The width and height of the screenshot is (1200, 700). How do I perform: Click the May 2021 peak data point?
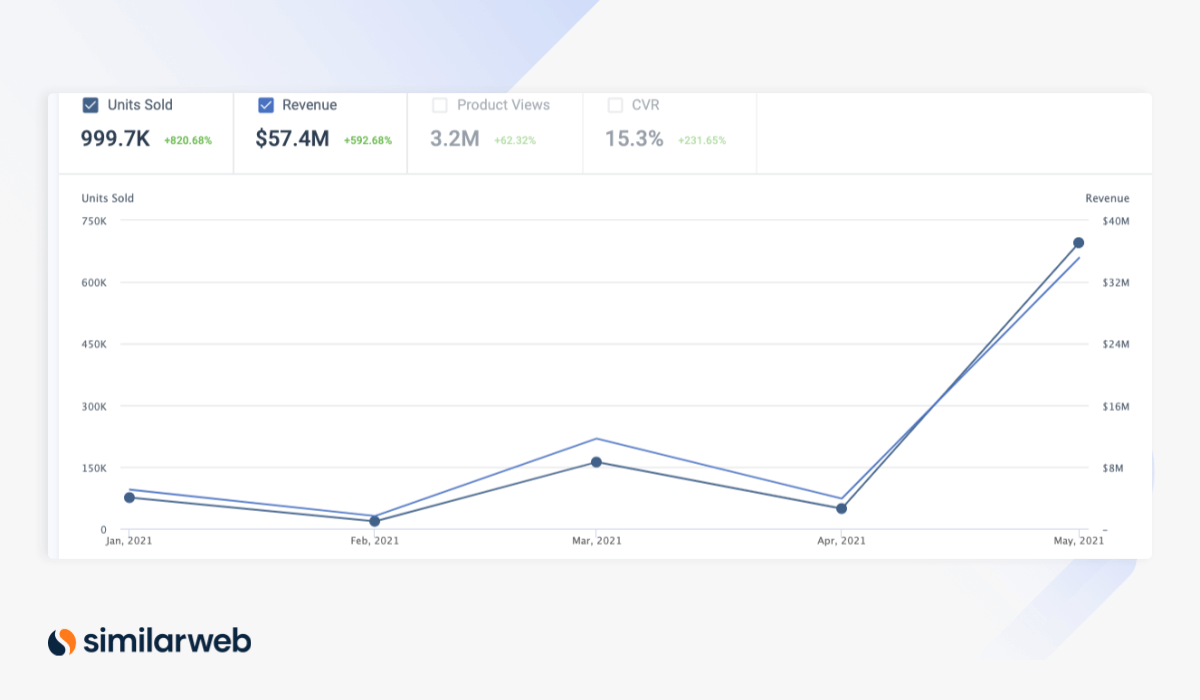click(1077, 242)
